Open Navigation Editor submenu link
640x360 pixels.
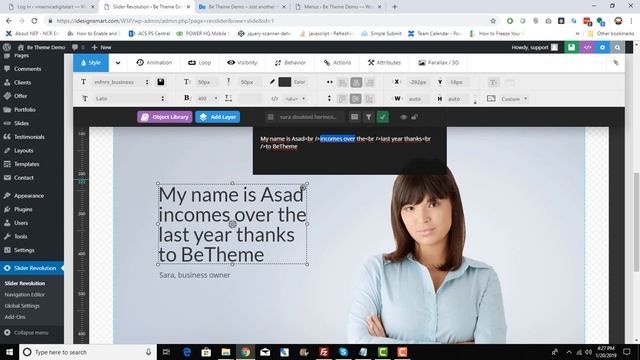24,295
